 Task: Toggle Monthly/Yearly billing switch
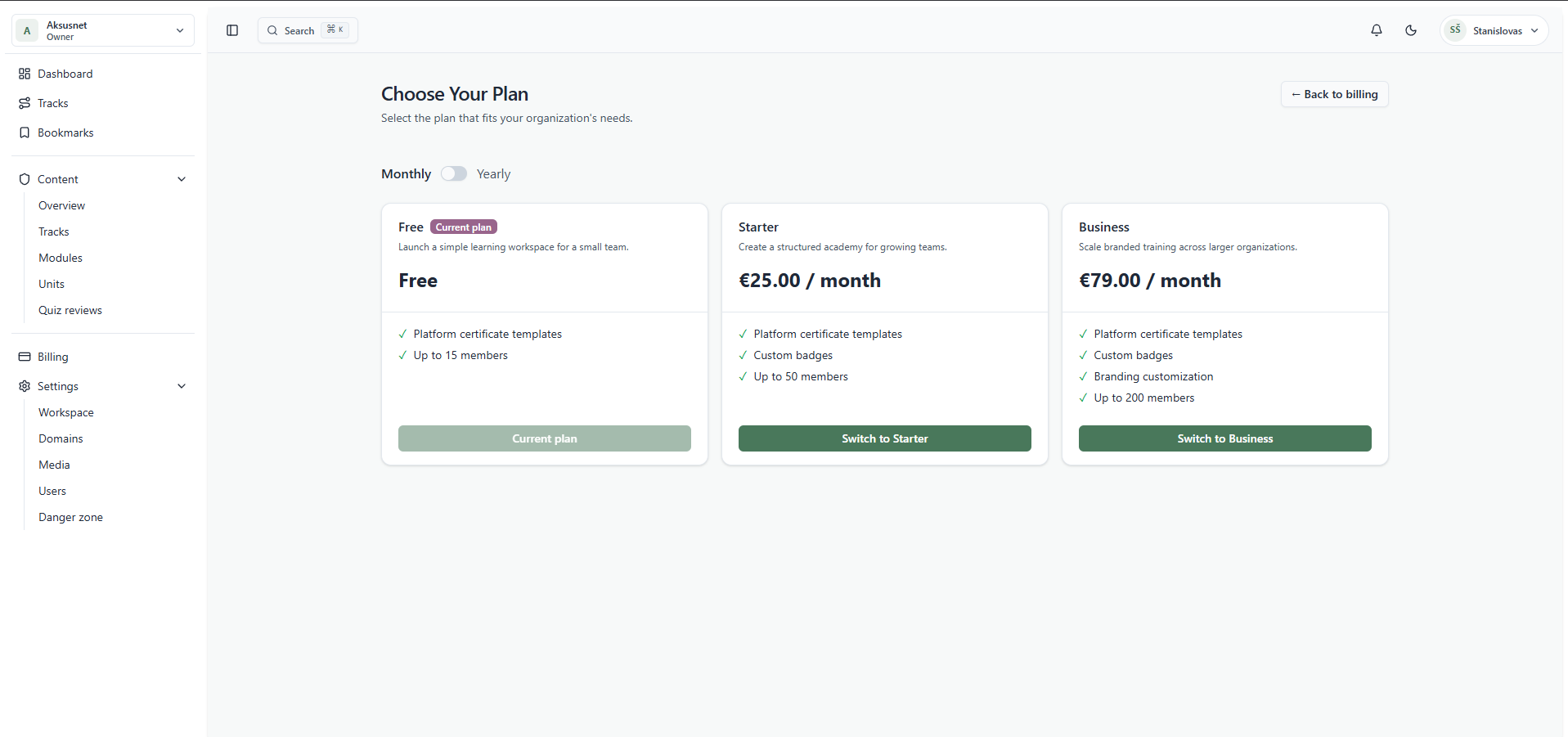(454, 173)
